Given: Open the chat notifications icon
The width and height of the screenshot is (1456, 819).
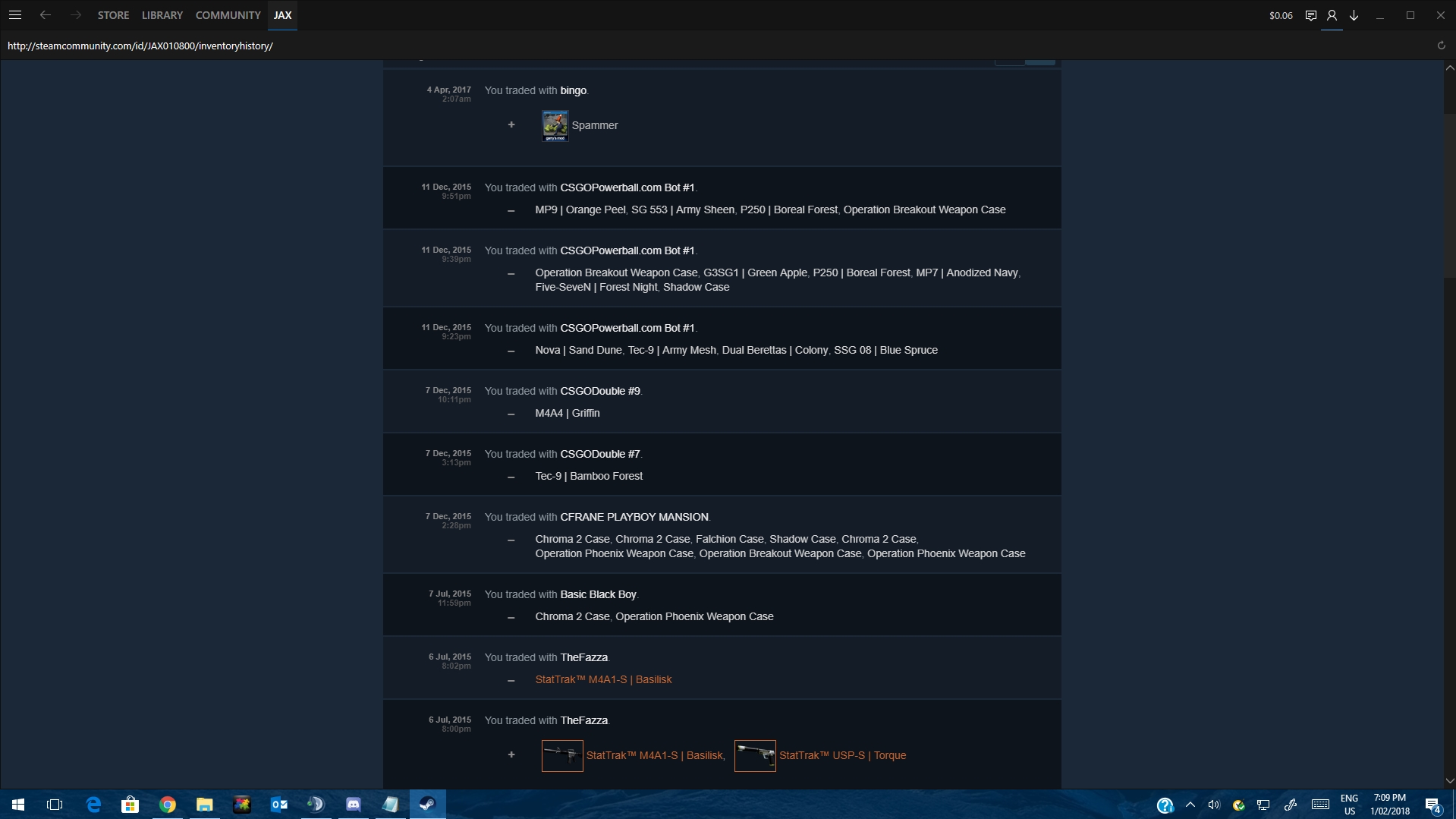Looking at the screenshot, I should click(1310, 15).
